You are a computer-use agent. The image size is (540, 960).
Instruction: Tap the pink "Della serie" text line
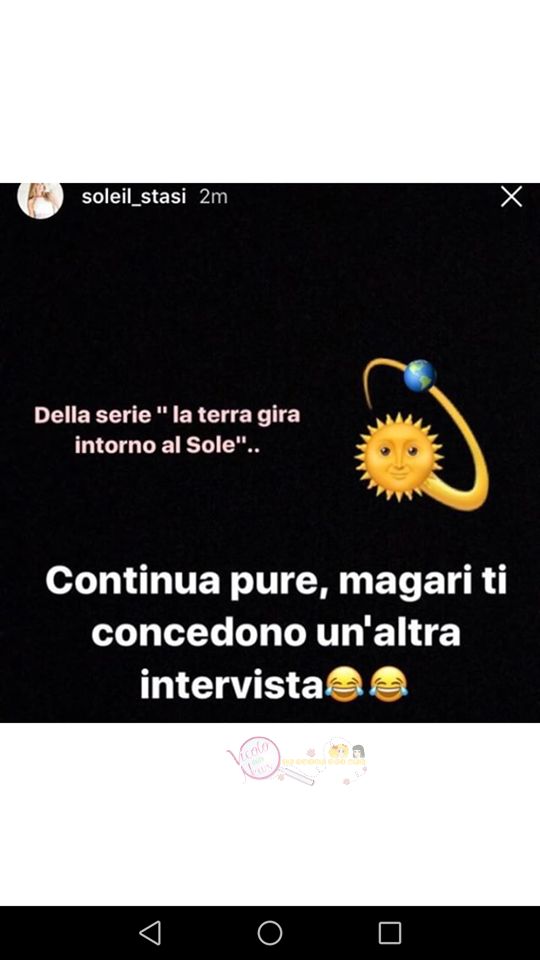(x=167, y=415)
